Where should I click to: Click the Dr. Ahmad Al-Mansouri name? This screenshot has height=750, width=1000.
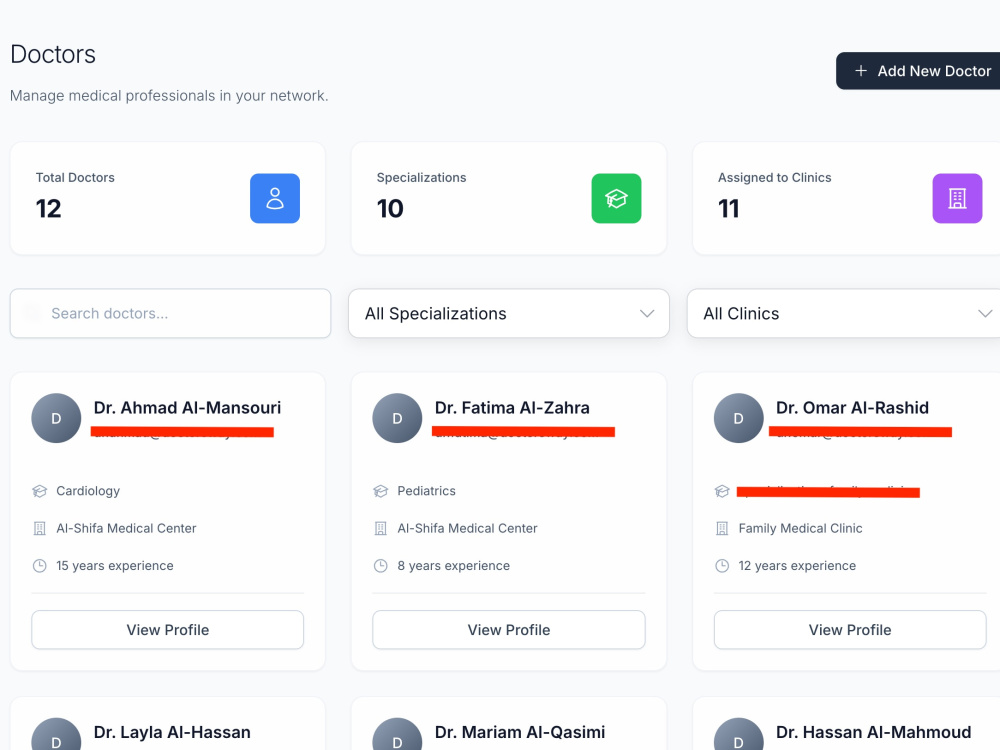coord(188,408)
